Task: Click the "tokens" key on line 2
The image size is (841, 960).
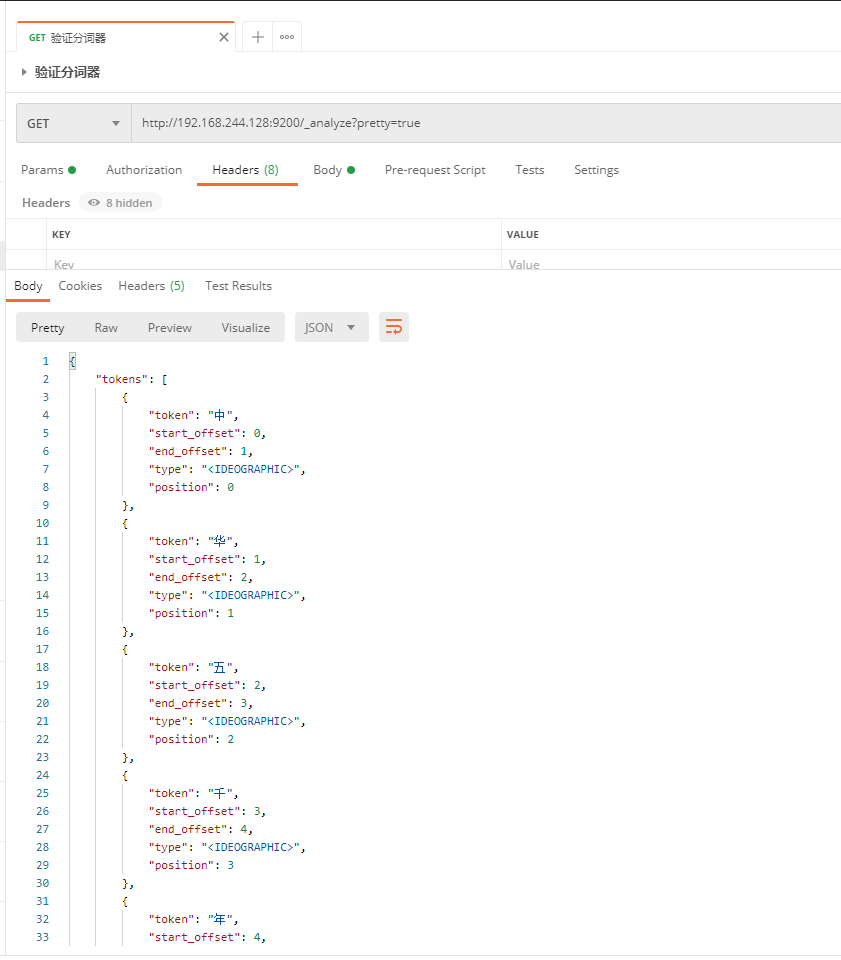Action: 122,379
